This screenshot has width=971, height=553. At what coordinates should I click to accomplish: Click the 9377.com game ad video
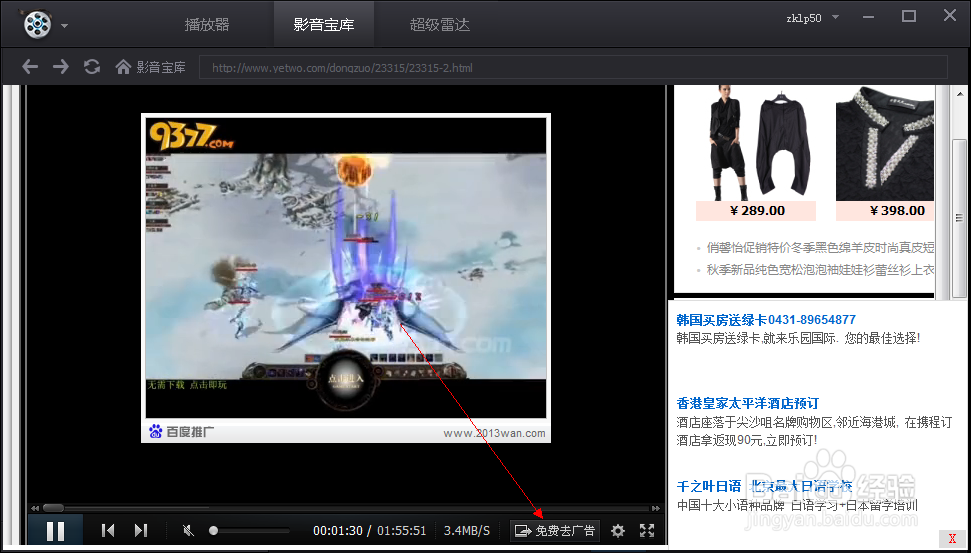pos(346,268)
